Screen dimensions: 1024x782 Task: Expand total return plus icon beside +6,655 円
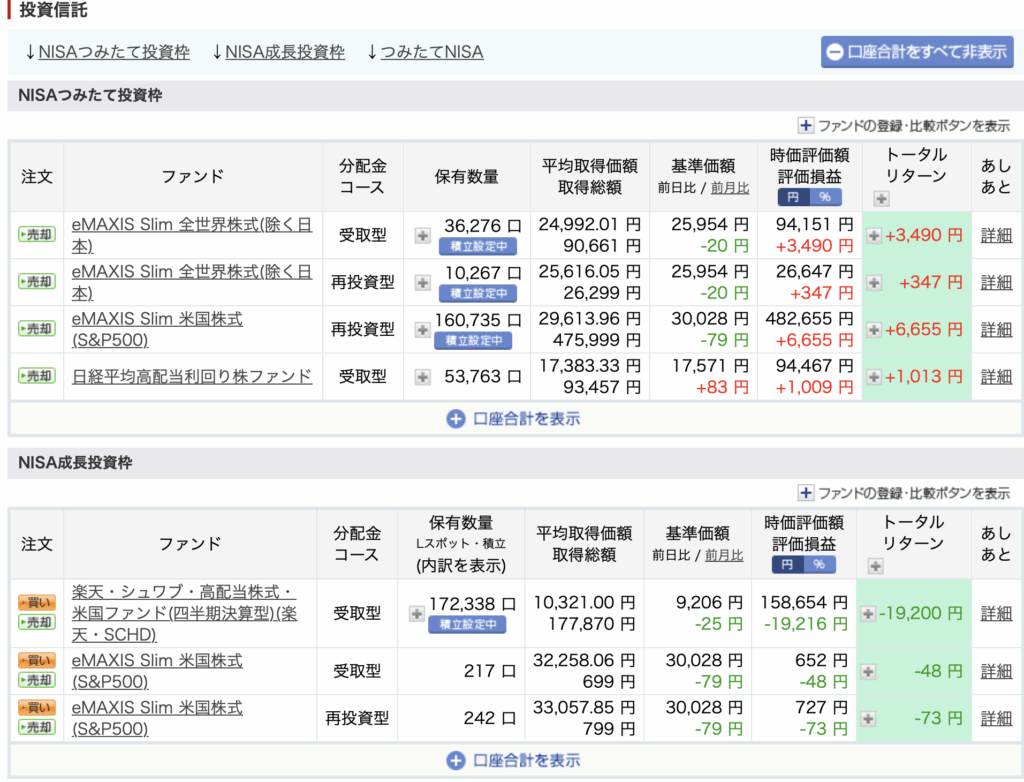point(874,330)
